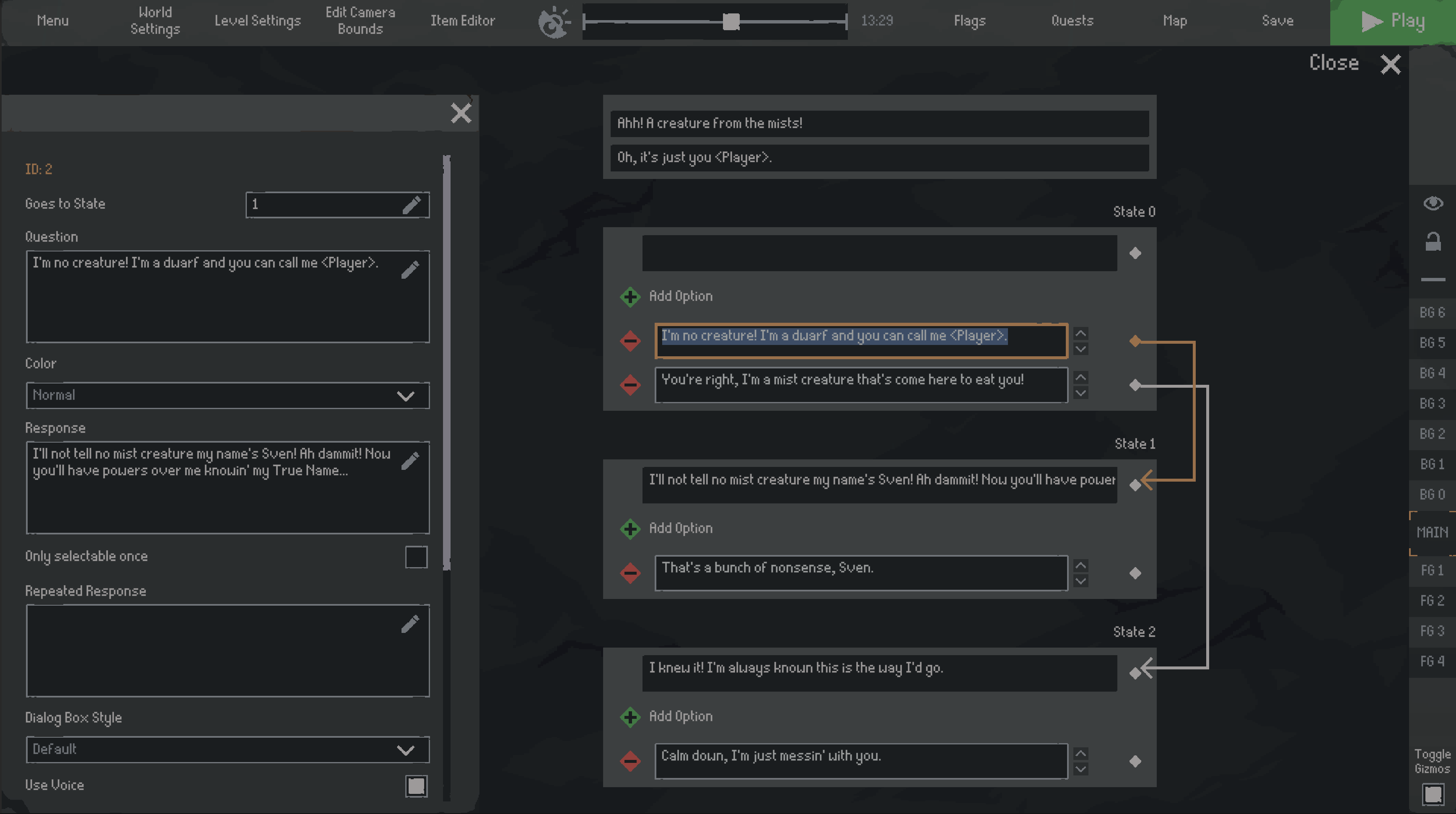
Task: Open the Flags menu
Action: click(969, 21)
